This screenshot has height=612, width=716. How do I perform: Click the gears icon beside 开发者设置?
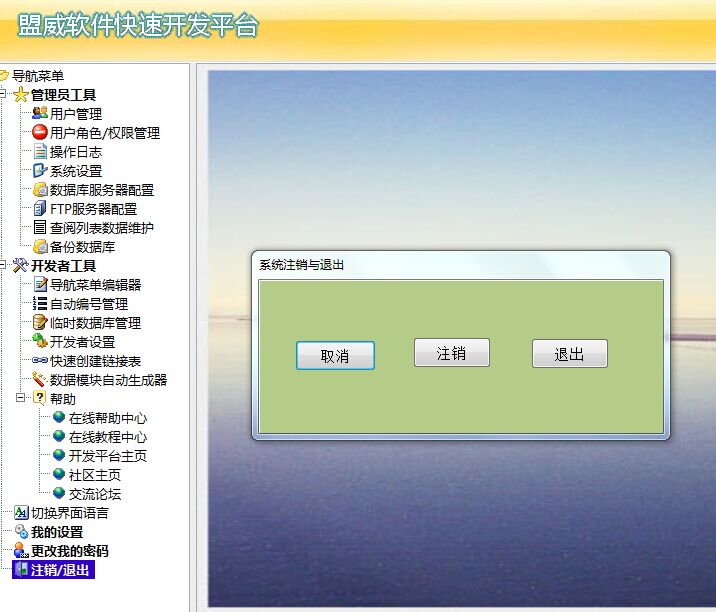[x=40, y=341]
